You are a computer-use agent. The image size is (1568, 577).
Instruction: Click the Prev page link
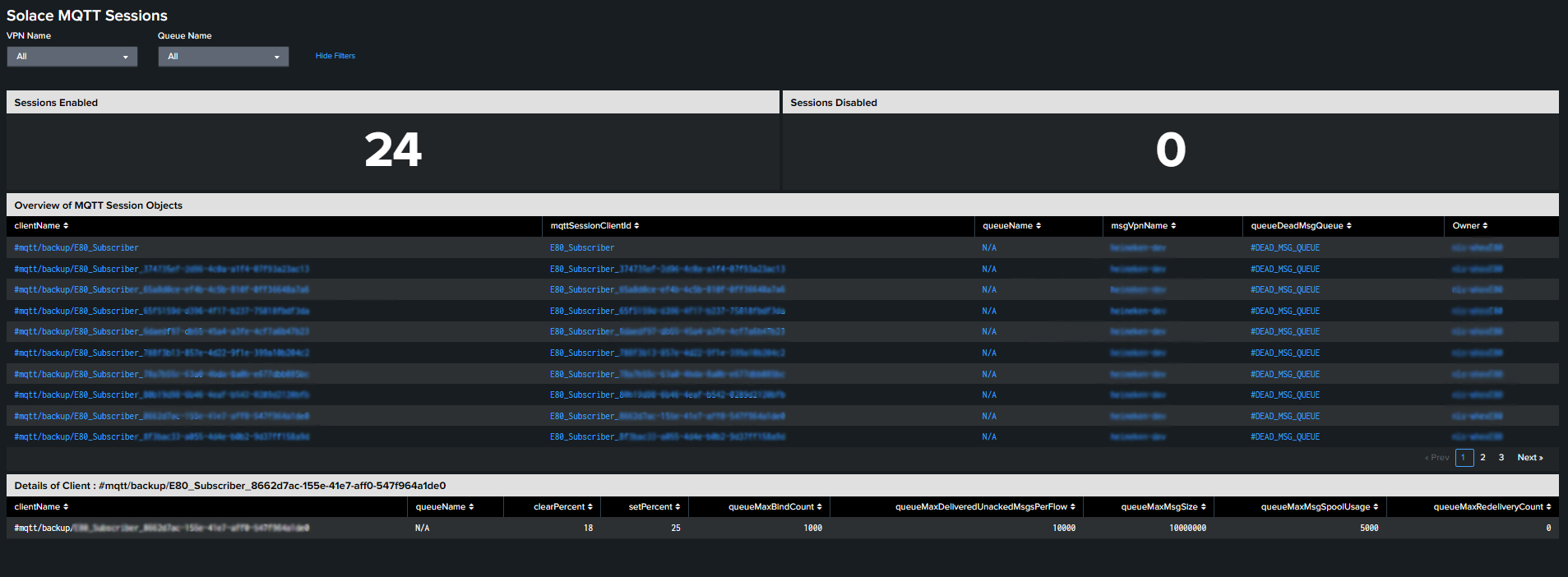tap(1436, 458)
